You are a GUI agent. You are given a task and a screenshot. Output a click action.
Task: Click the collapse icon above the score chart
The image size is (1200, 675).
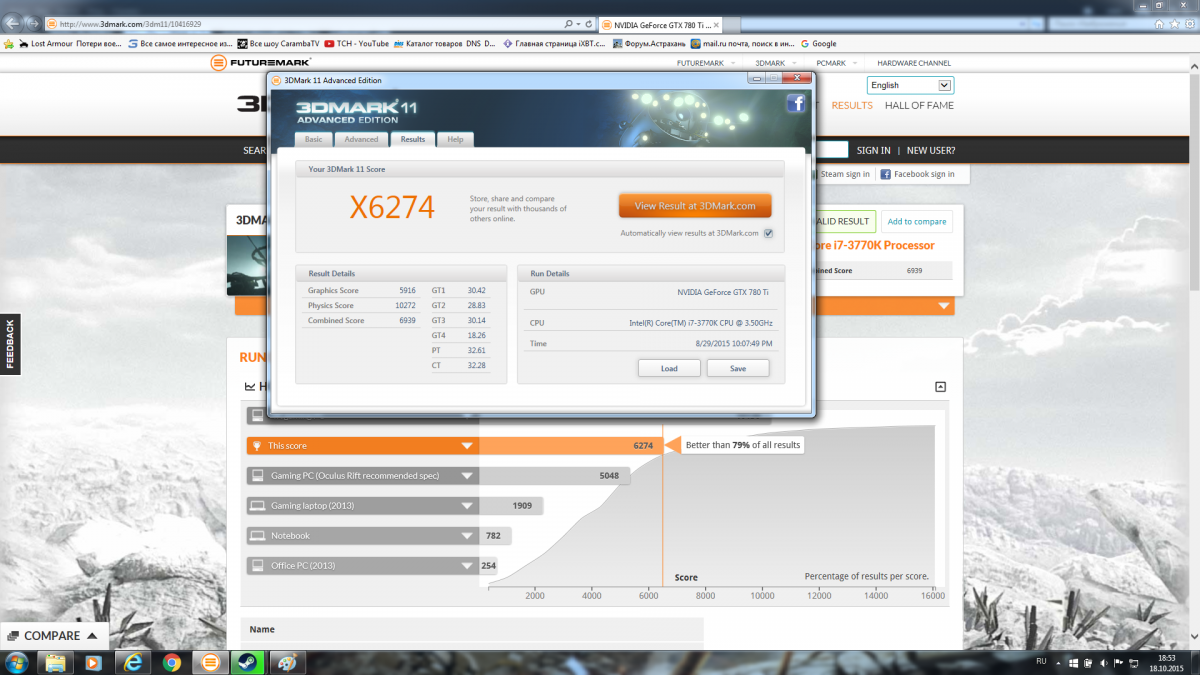pyautogui.click(x=940, y=386)
